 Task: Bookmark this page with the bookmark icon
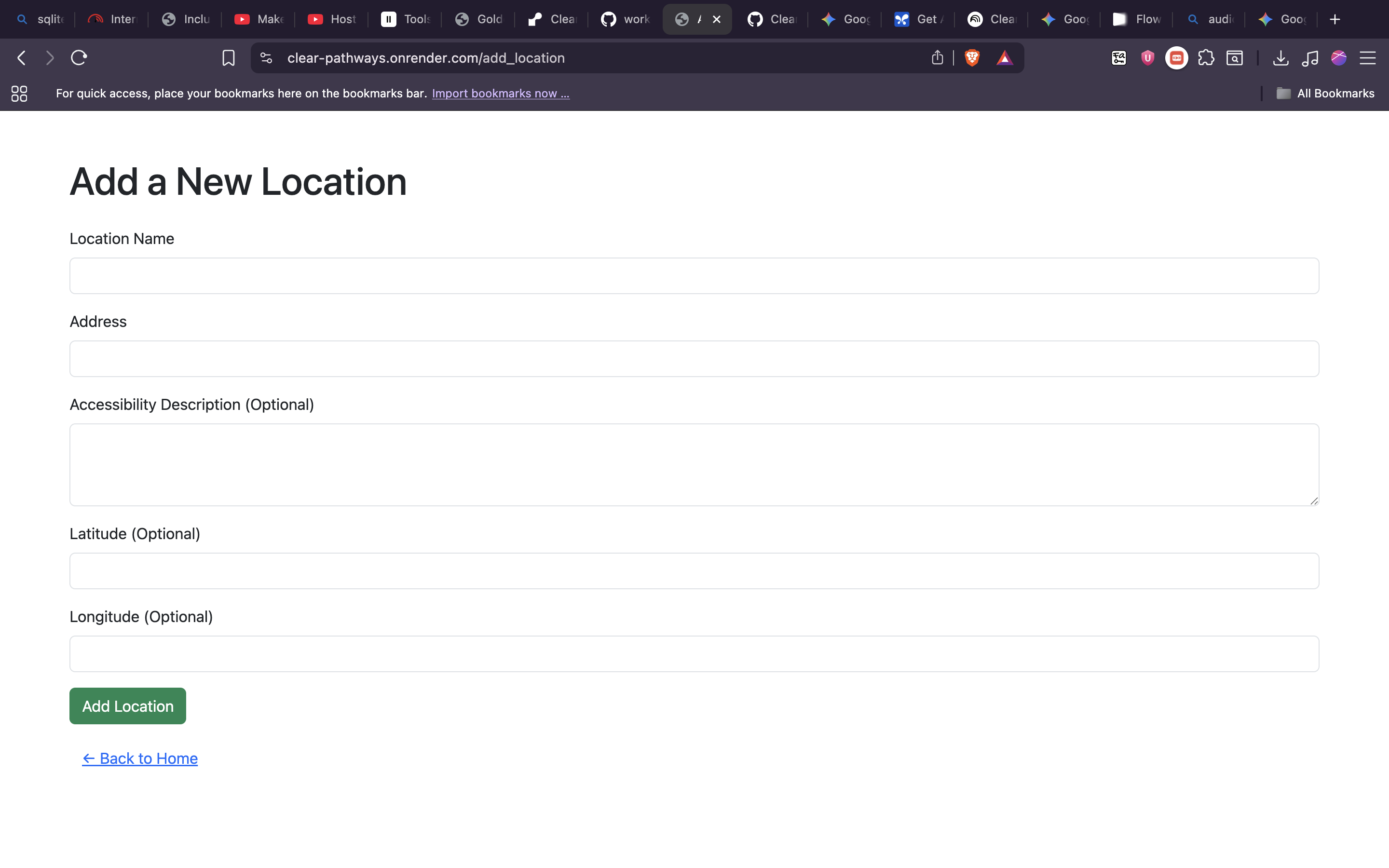(228, 58)
